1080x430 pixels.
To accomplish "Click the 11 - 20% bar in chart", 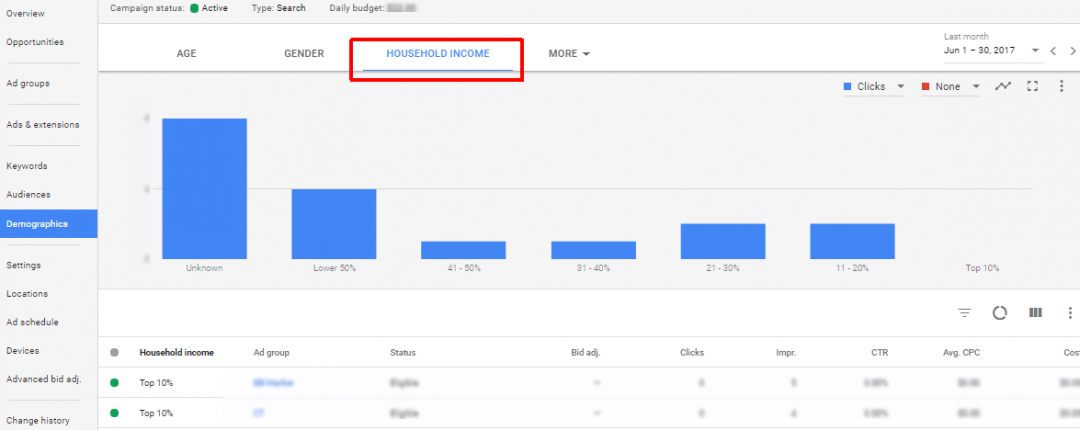I will (852, 241).
